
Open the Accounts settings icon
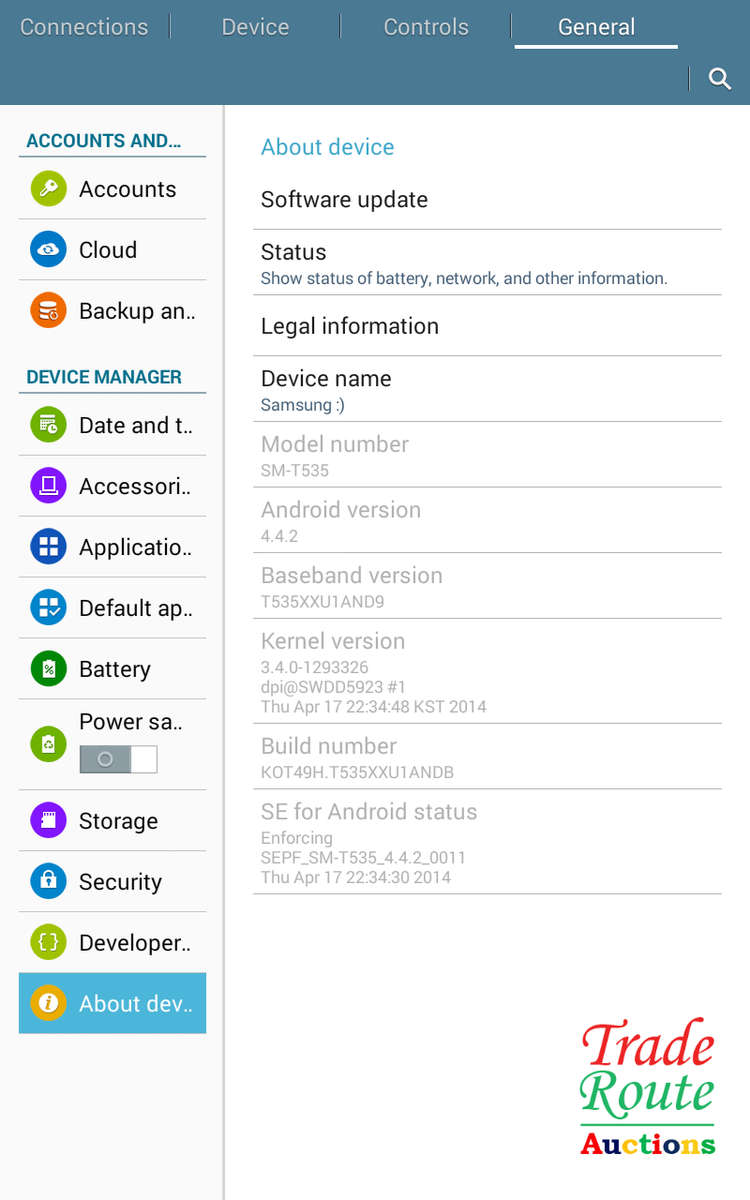pyautogui.click(x=46, y=189)
